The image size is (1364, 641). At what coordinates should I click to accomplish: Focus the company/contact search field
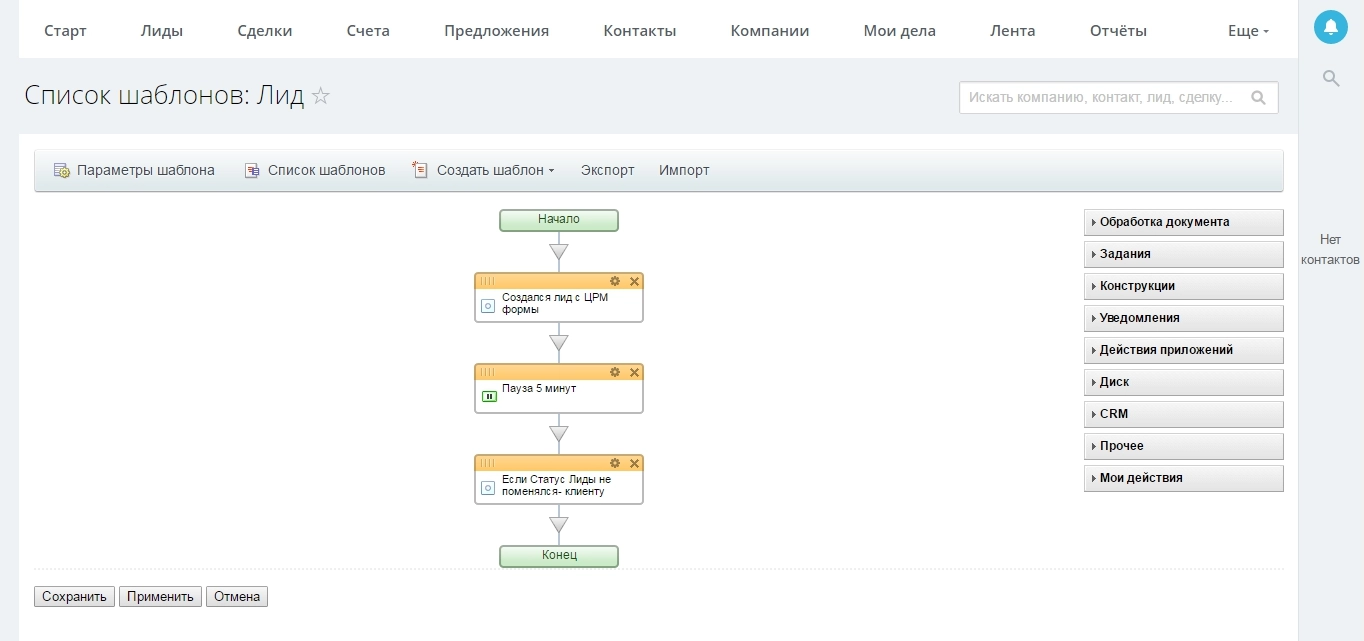coord(1100,98)
